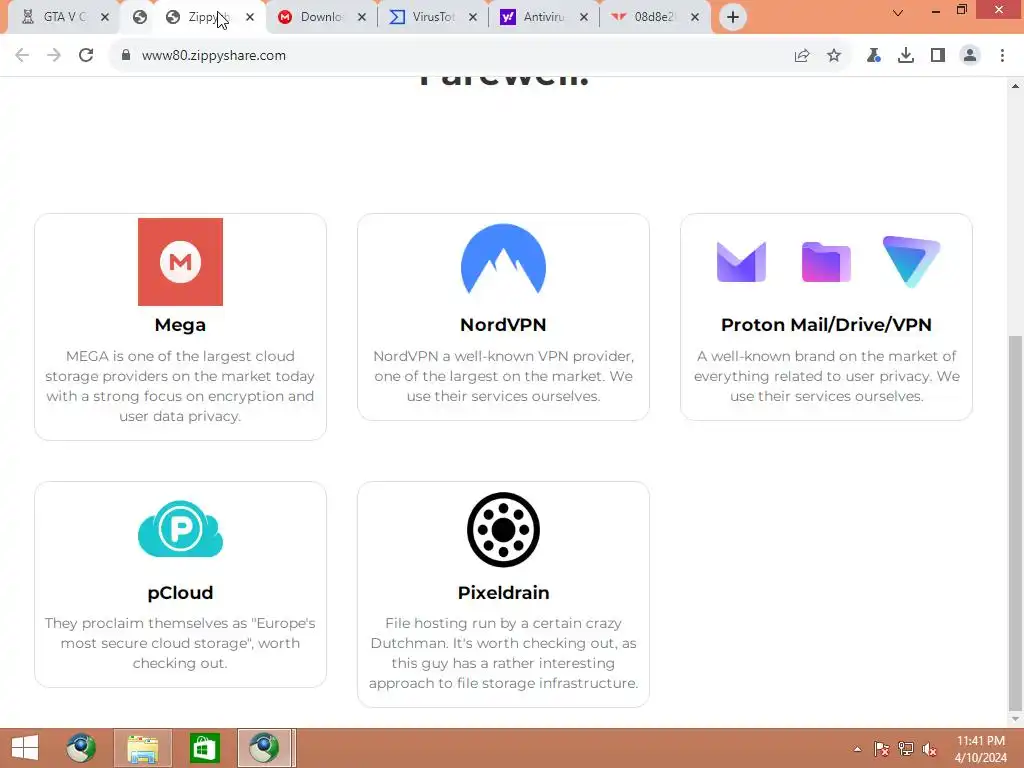Click the Proton Mail logo icon
This screenshot has height=768, width=1024.
pyautogui.click(x=741, y=261)
